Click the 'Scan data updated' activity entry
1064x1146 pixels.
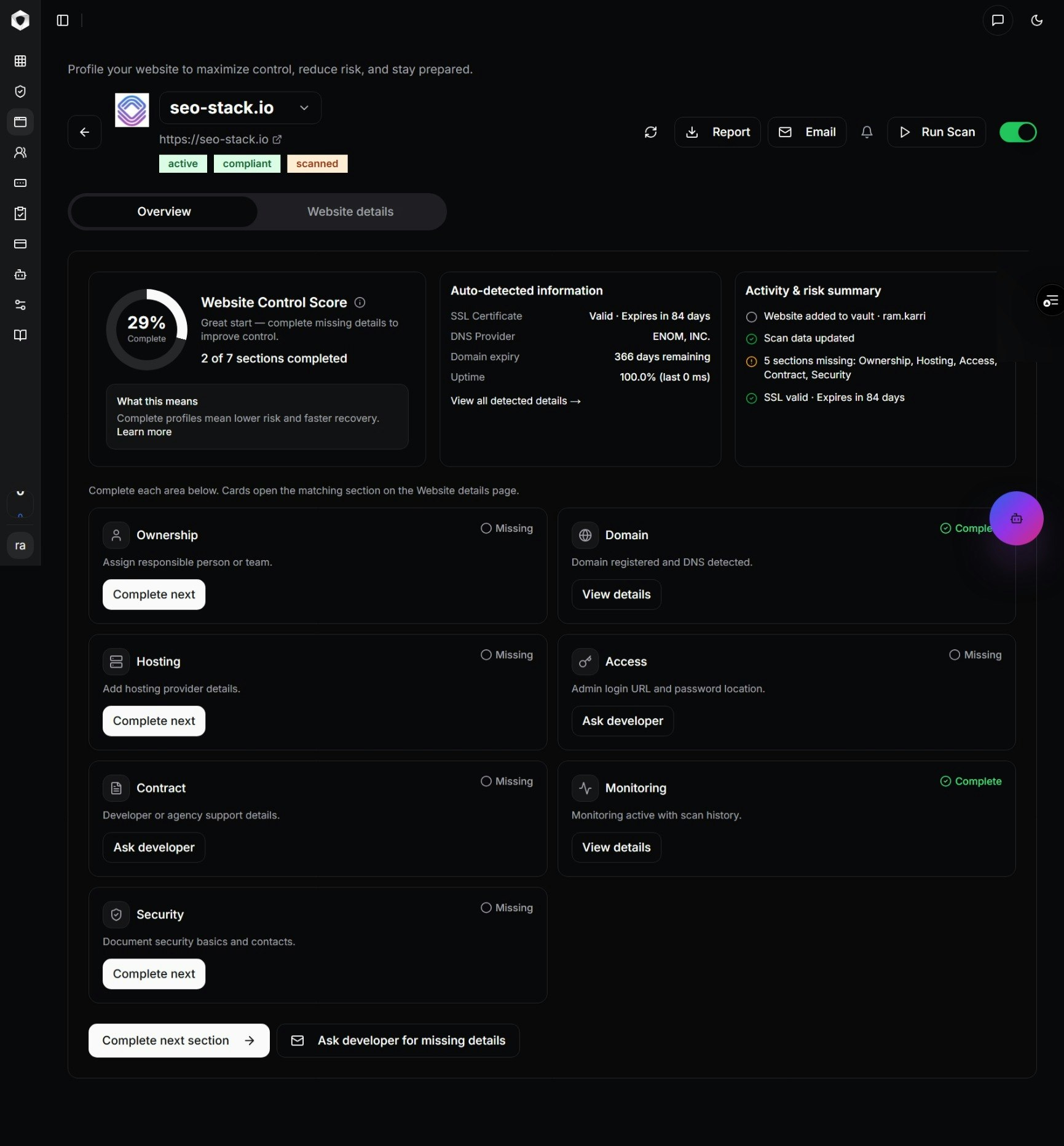click(809, 338)
